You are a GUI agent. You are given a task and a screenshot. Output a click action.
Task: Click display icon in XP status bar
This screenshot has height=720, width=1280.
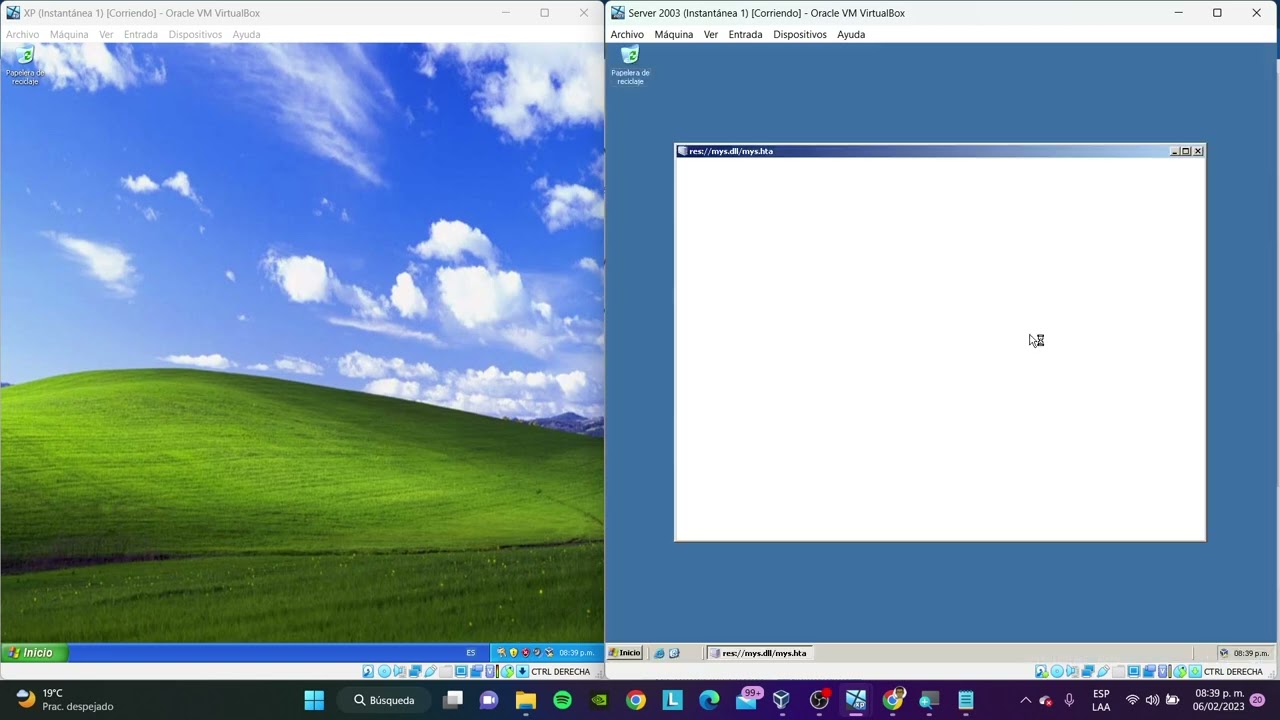coord(462,672)
